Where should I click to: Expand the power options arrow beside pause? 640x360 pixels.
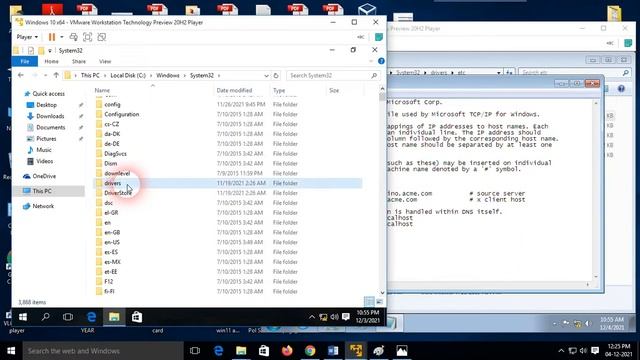[x=62, y=37]
